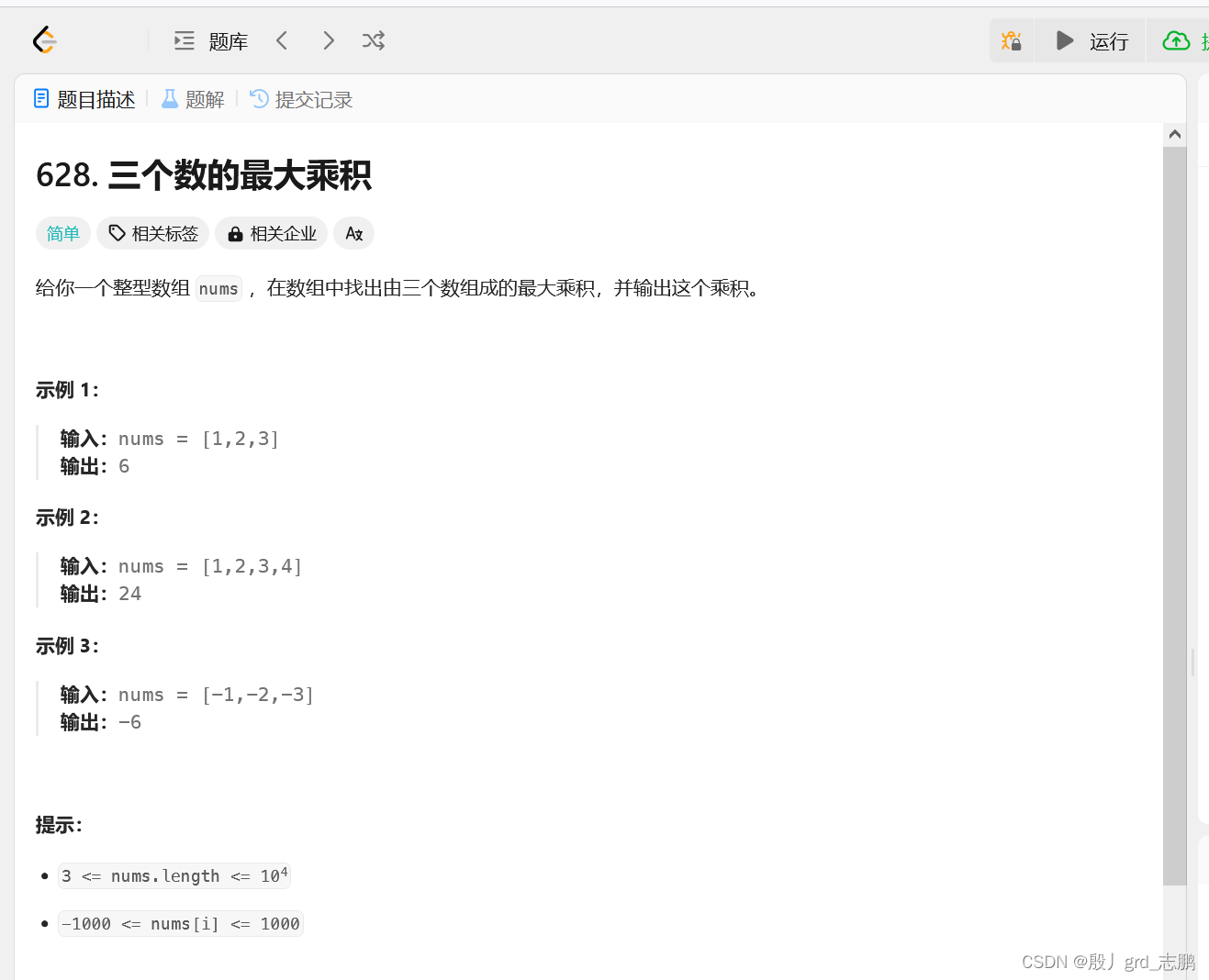Go to the previous problem arrow
The width and height of the screenshot is (1209, 980).
pyautogui.click(x=282, y=40)
